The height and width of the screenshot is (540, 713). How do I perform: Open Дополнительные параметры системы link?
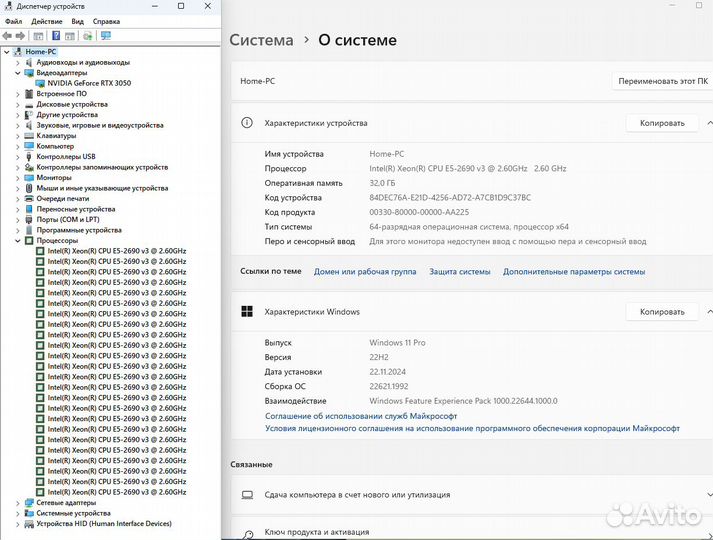(574, 271)
